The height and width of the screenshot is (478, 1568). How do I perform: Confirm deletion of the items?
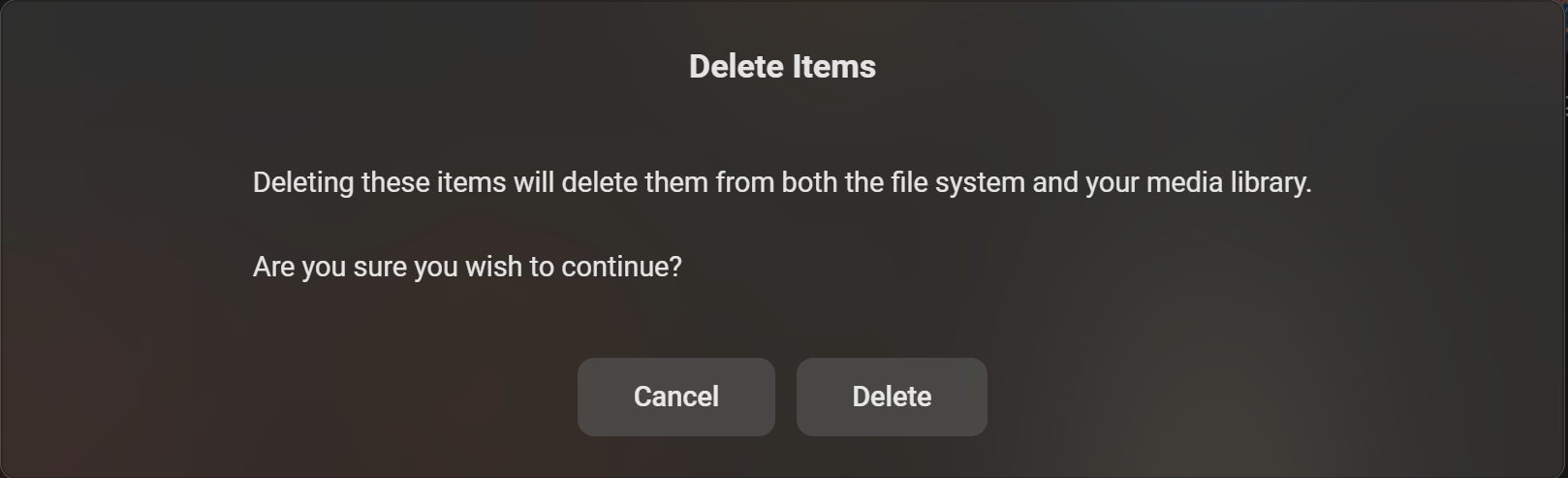[x=892, y=397]
